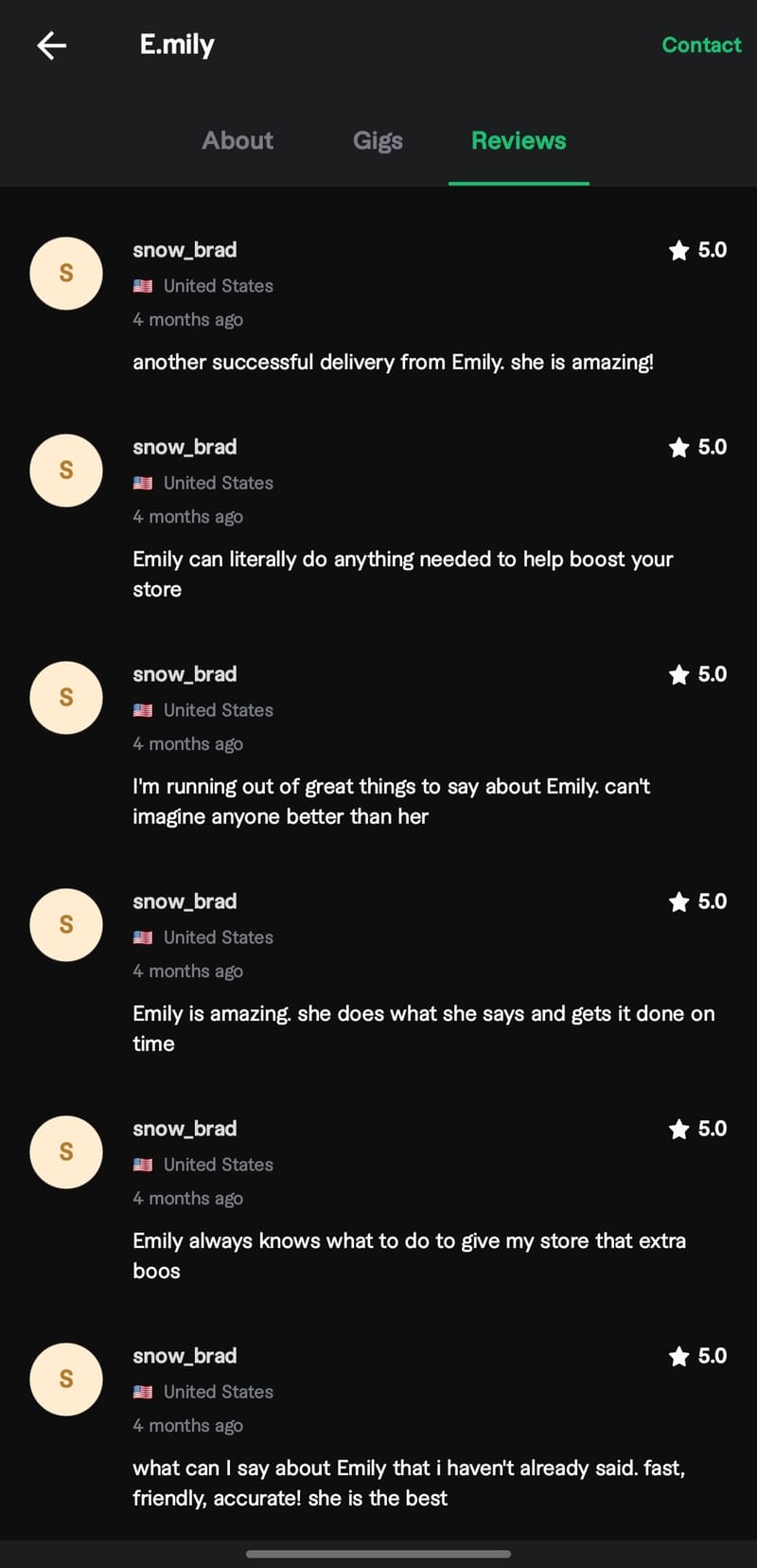Open the Gigs tab
The width and height of the screenshot is (757, 1568).
[x=378, y=140]
